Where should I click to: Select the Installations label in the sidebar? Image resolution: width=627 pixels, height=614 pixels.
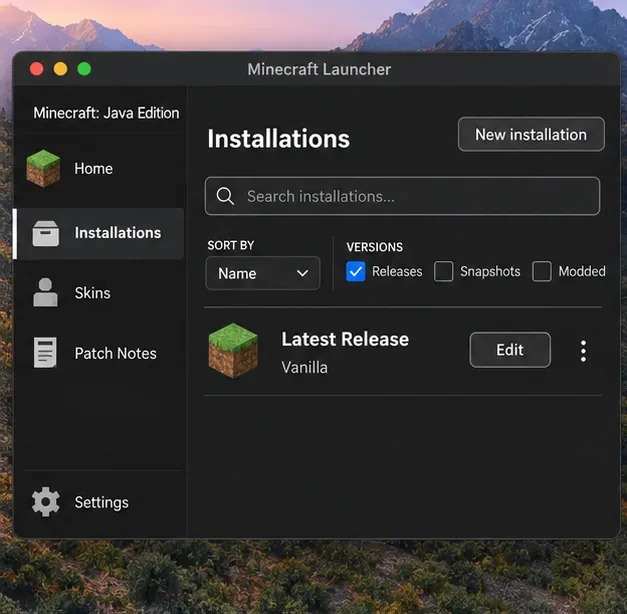point(118,233)
